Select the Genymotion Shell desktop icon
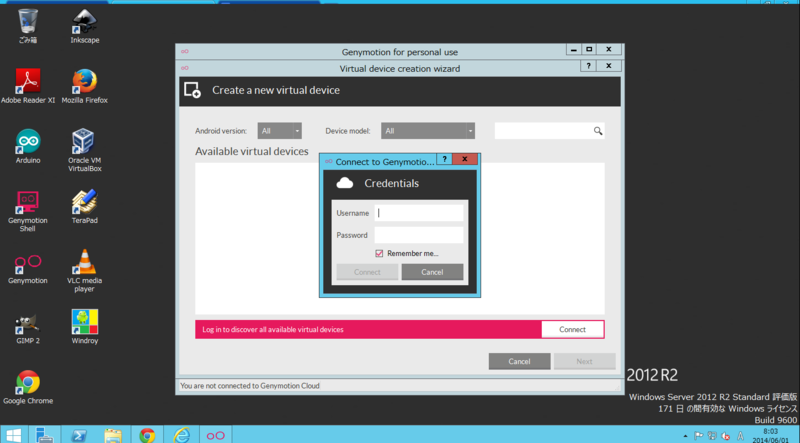Image resolution: width=800 pixels, height=443 pixels. point(28,210)
